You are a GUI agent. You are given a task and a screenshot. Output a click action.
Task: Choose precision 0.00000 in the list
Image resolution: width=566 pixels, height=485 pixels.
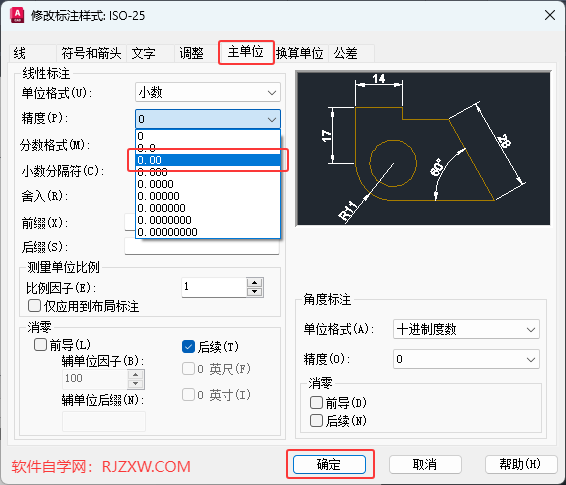[x=208, y=196]
